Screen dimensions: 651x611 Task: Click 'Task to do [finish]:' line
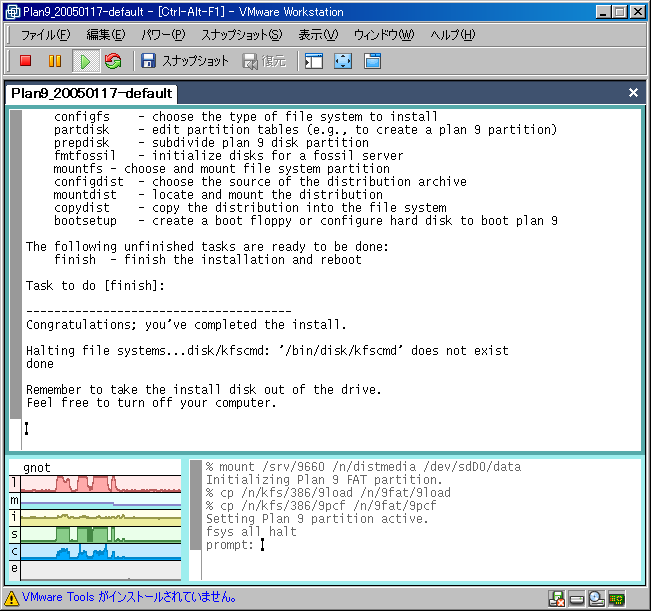point(95,286)
